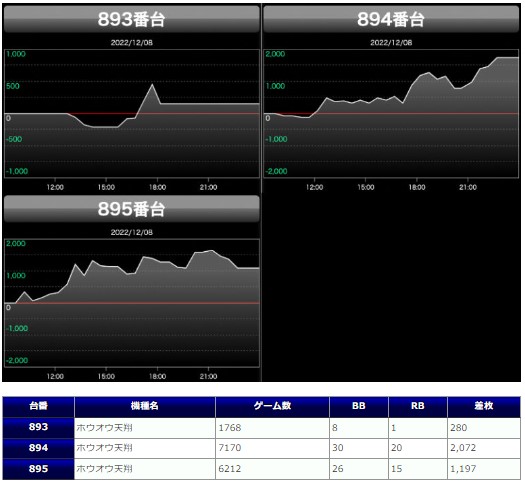This screenshot has width=525, height=483.
Task: Click the RB column header
Action: point(418,406)
